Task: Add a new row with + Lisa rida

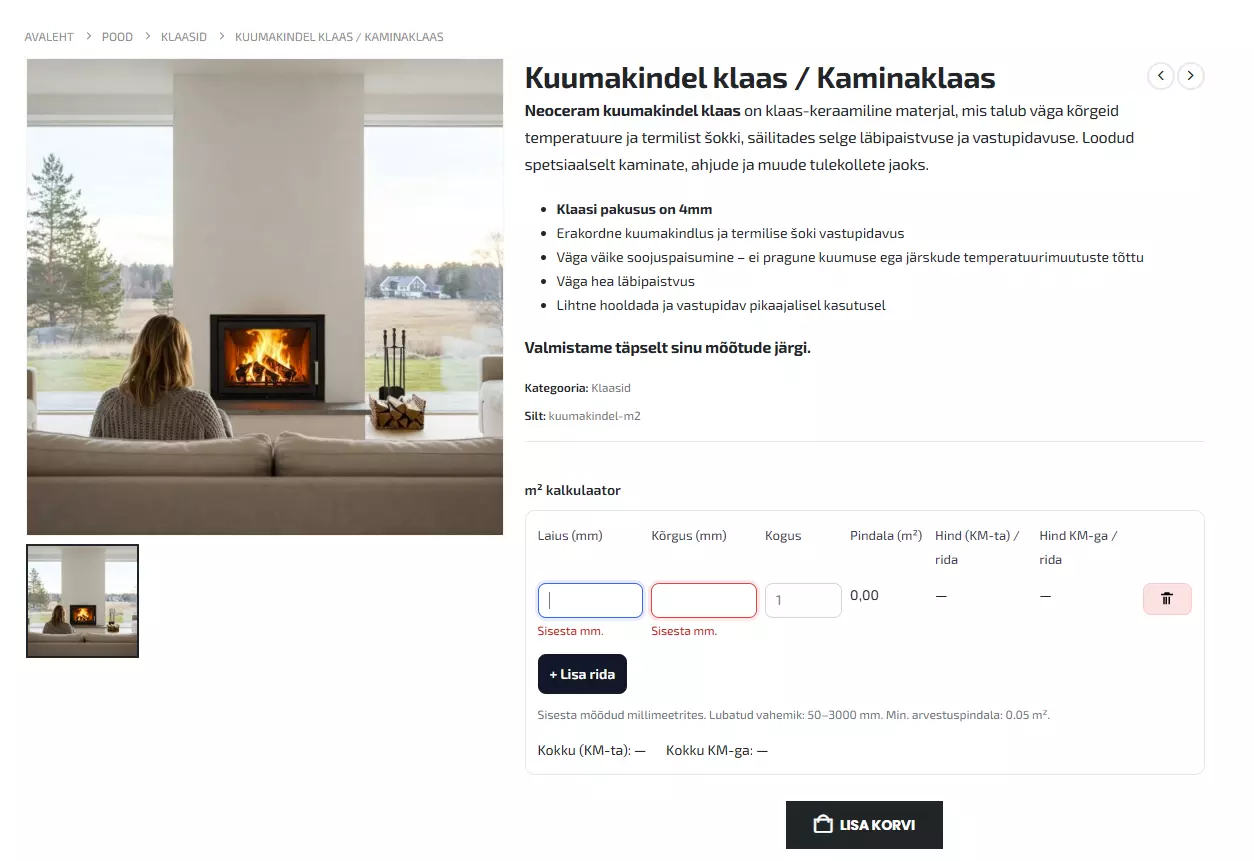Action: [582, 674]
